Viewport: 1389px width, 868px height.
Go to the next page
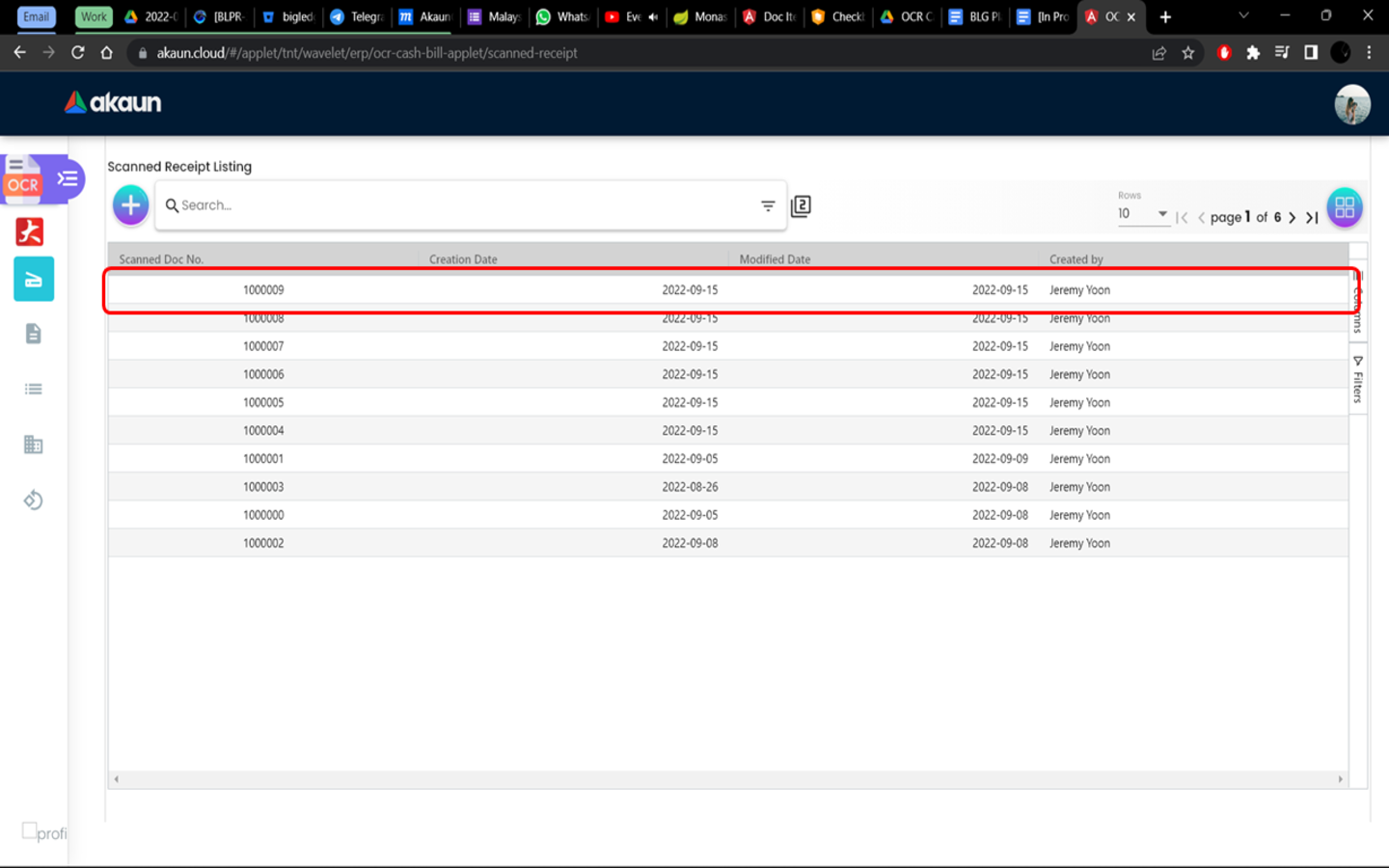(x=1293, y=218)
